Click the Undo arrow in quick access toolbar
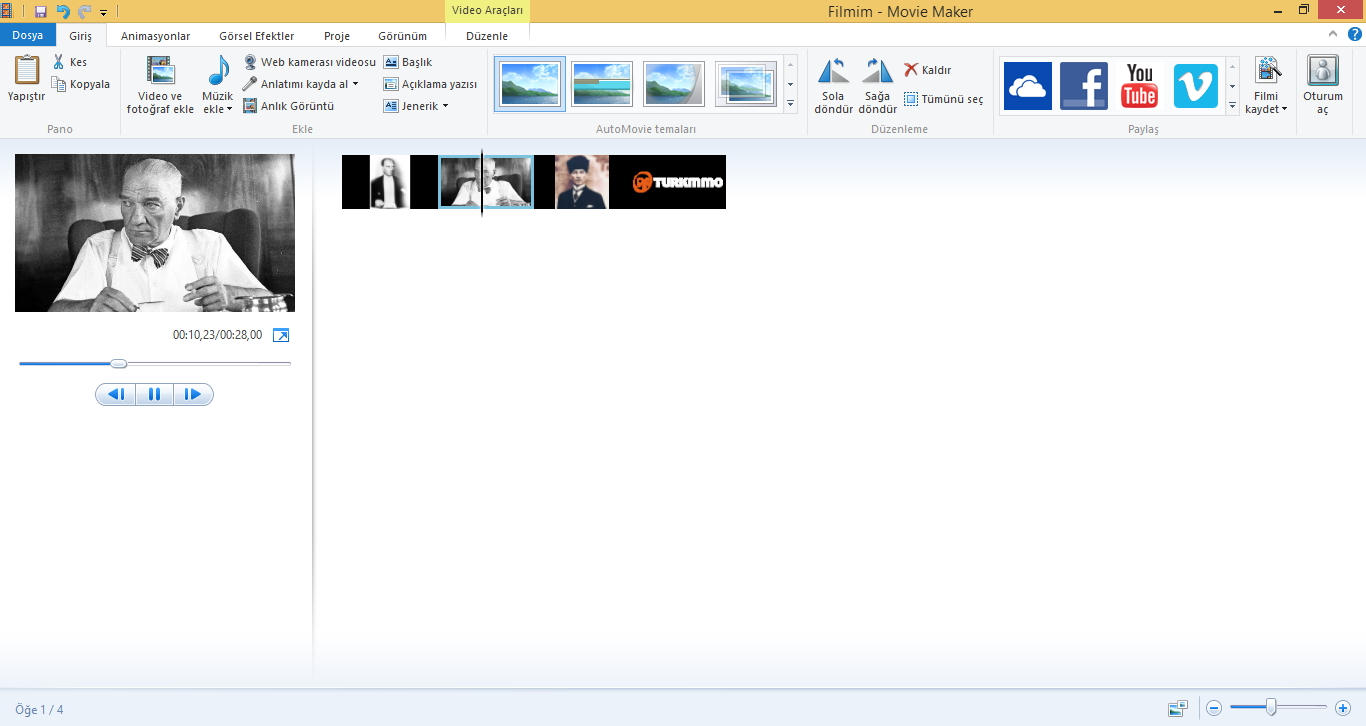Viewport: 1366px width, 726px height. pyautogui.click(x=62, y=11)
